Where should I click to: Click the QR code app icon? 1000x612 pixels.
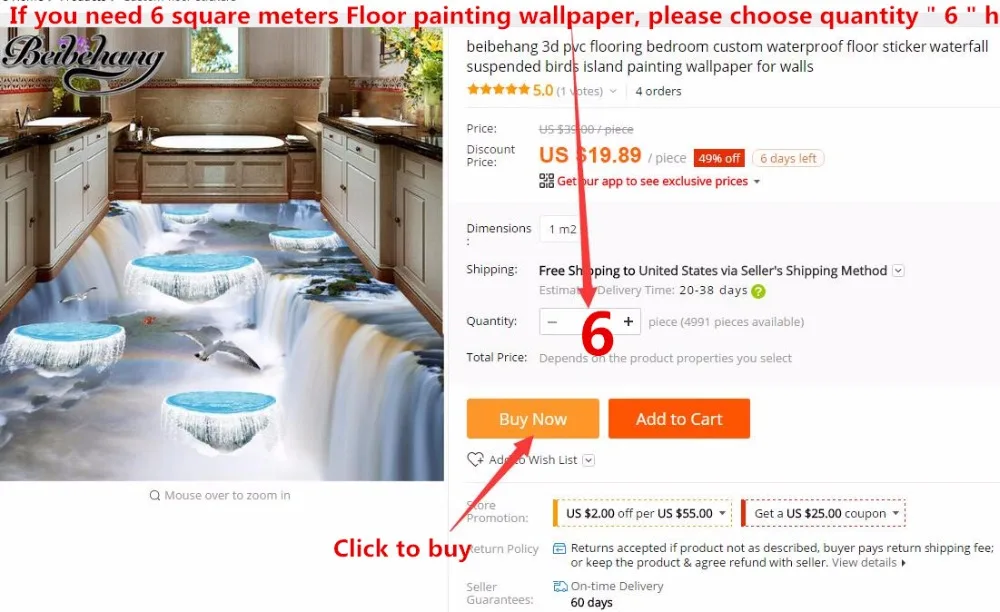547,181
